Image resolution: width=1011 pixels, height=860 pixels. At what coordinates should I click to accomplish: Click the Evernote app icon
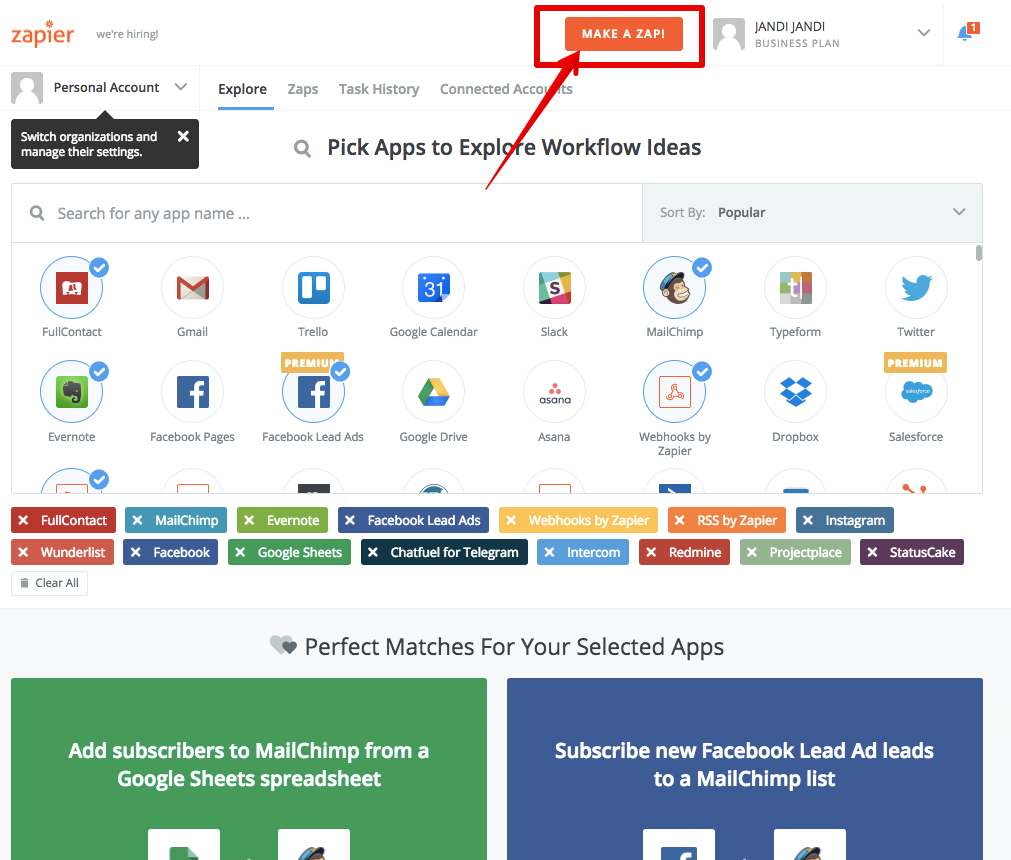[72, 391]
